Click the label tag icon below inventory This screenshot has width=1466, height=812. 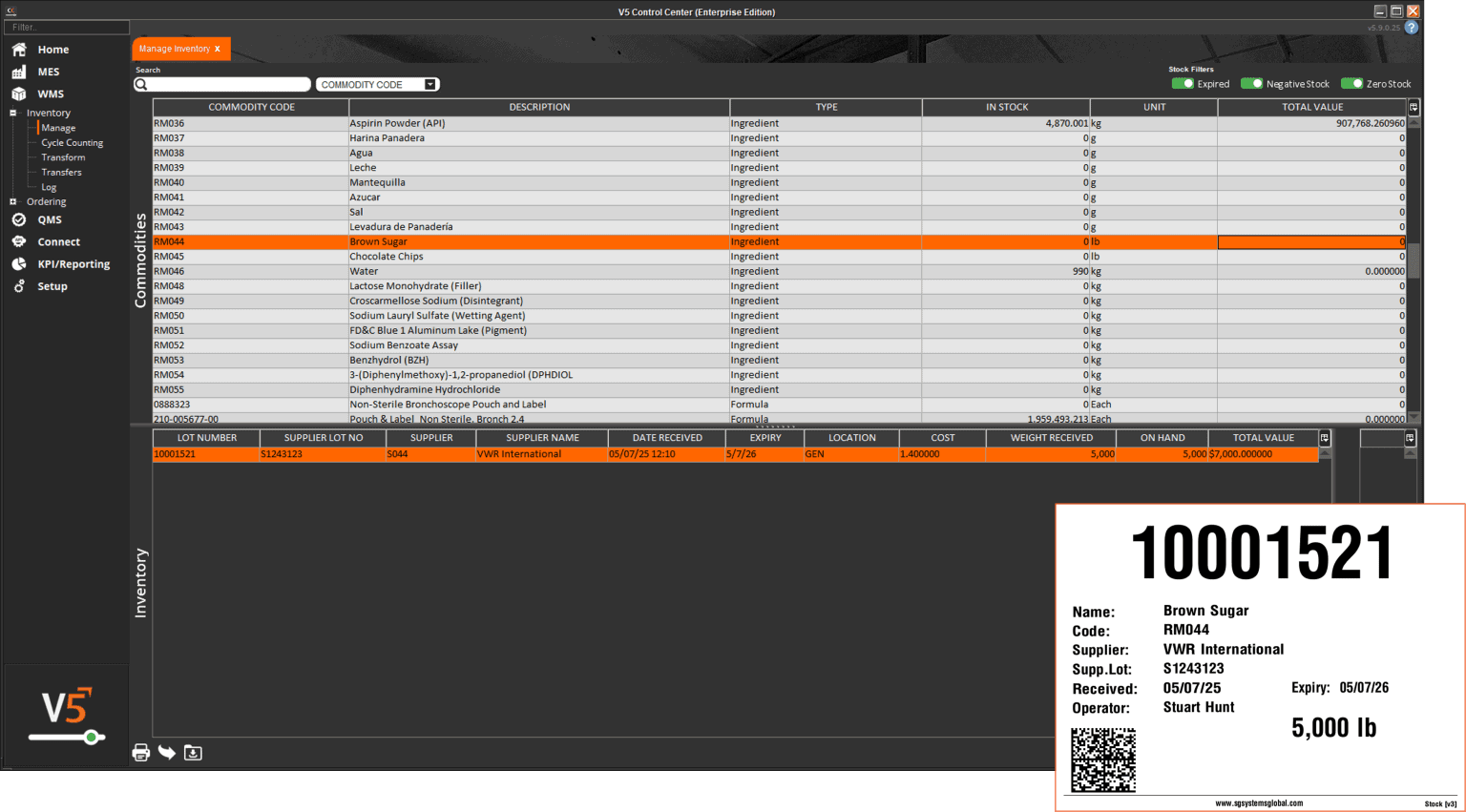tap(166, 753)
